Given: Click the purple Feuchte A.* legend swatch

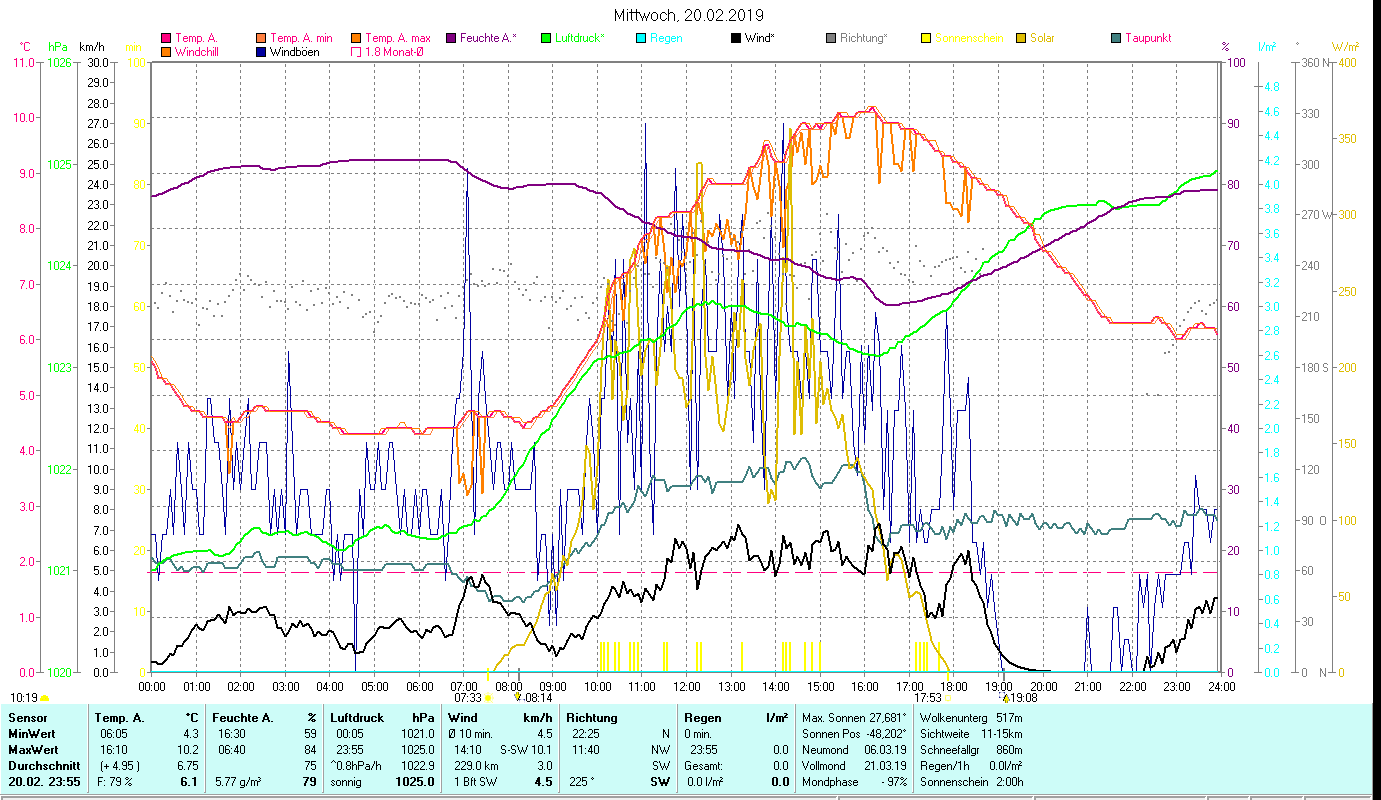Looking at the screenshot, I should tap(450, 38).
